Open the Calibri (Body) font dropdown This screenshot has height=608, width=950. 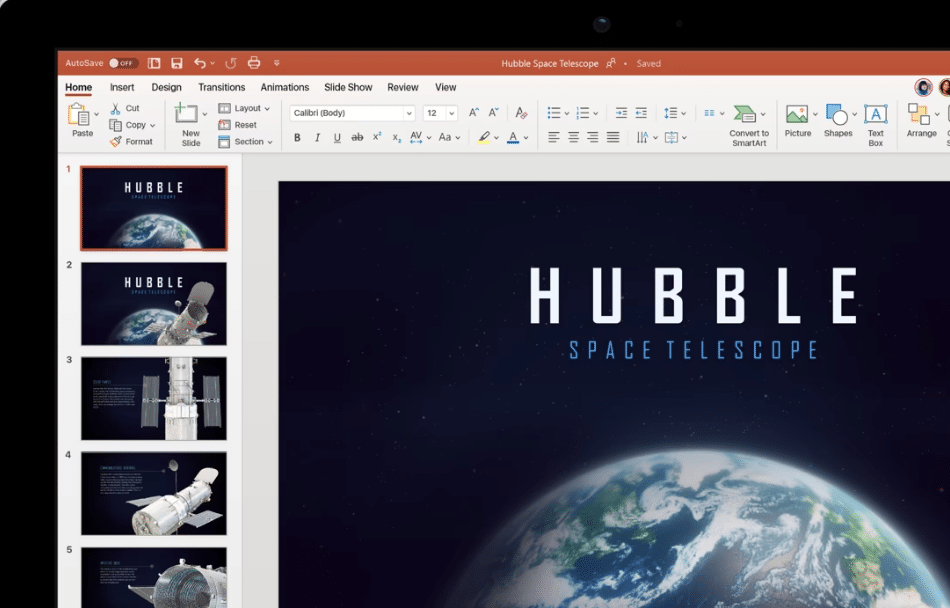(x=408, y=114)
